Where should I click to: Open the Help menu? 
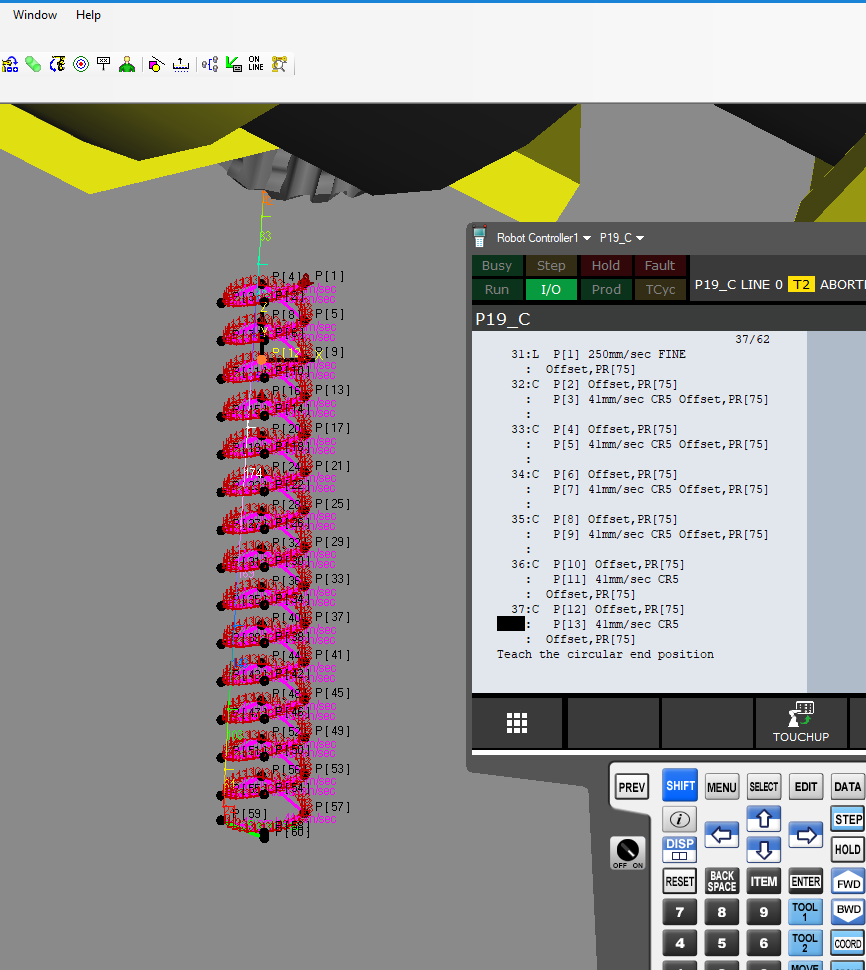88,15
